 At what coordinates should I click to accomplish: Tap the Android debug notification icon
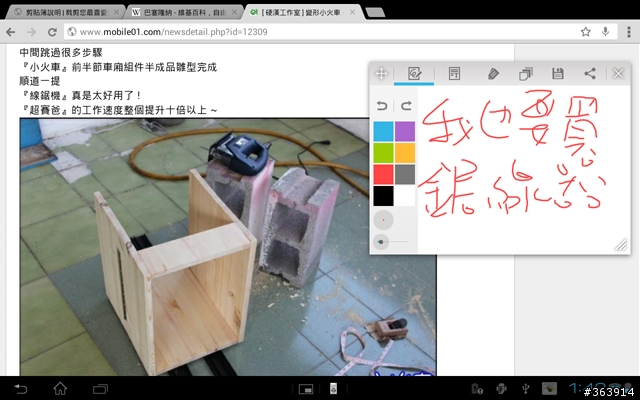[501, 389]
